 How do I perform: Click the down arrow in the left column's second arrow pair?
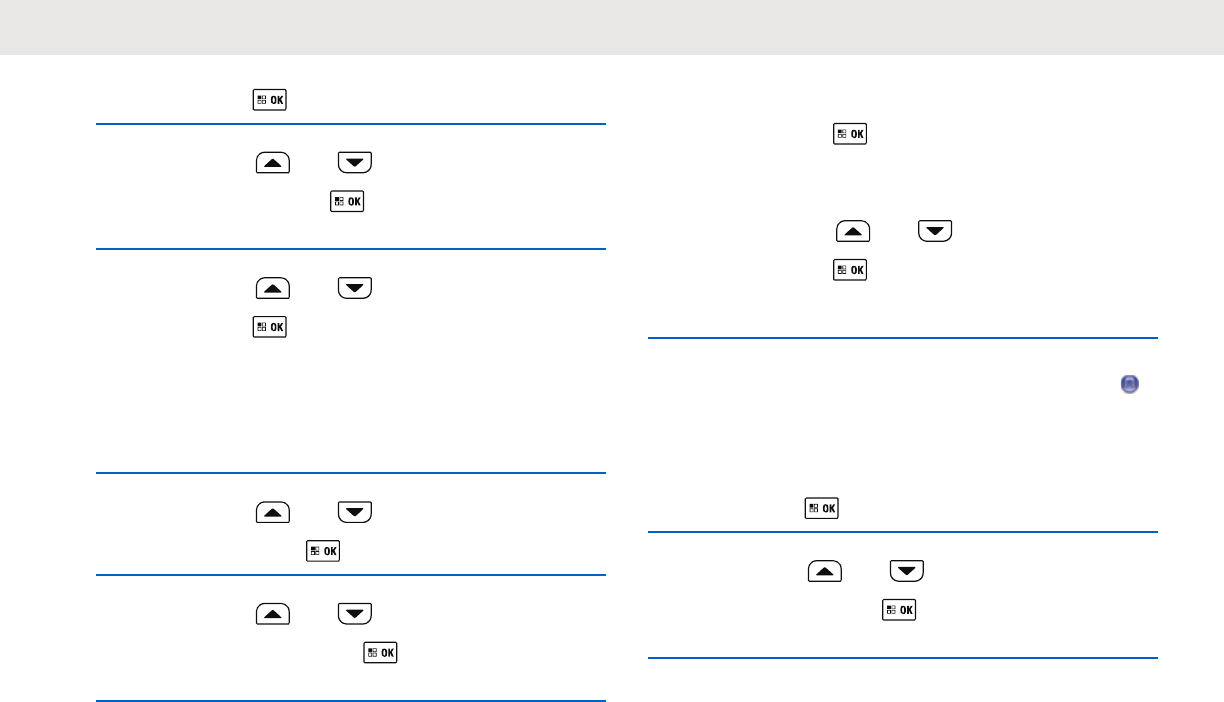(355, 288)
